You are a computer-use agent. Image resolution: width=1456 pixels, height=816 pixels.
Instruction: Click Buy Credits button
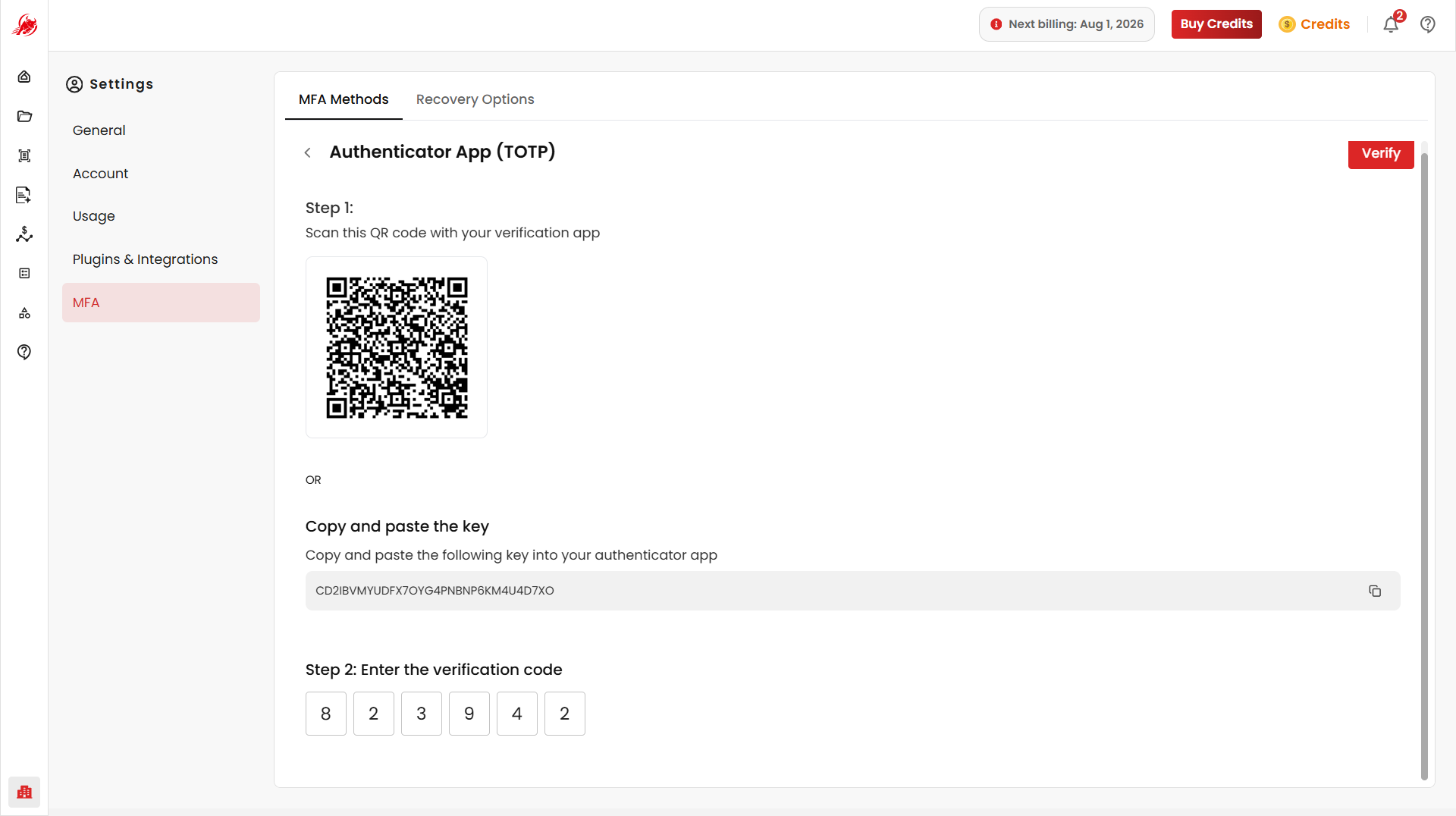pyautogui.click(x=1216, y=24)
